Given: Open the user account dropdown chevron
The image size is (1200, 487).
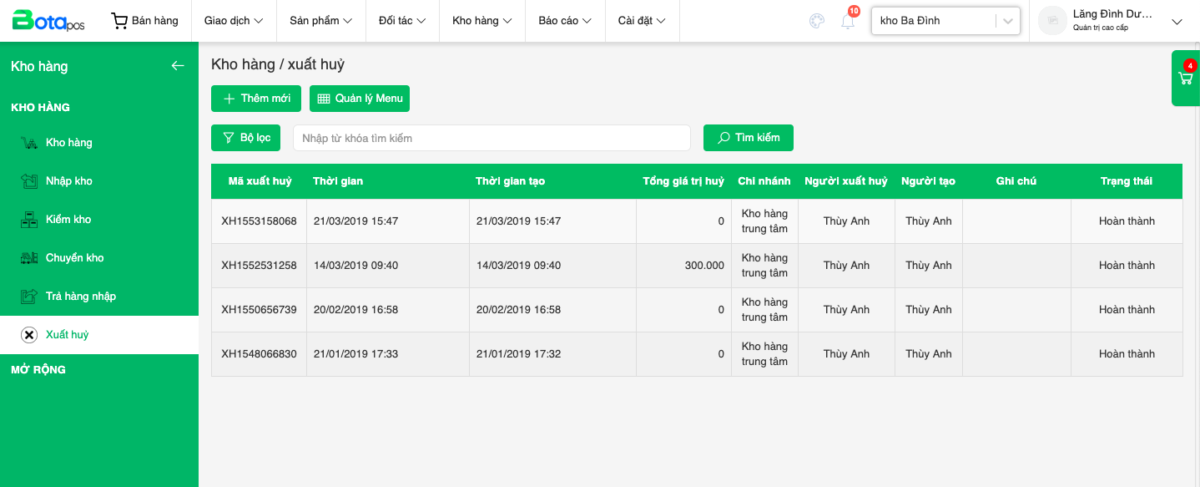Looking at the screenshot, I should [1175, 21].
